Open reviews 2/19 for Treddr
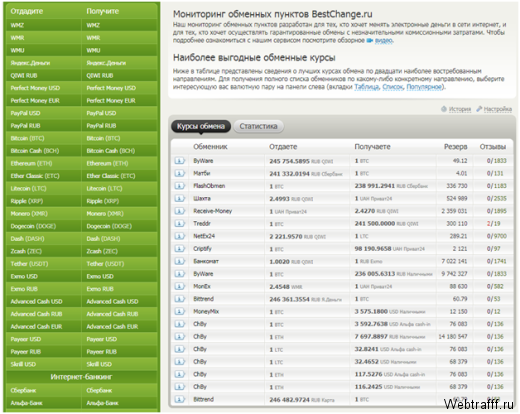 [493, 224]
